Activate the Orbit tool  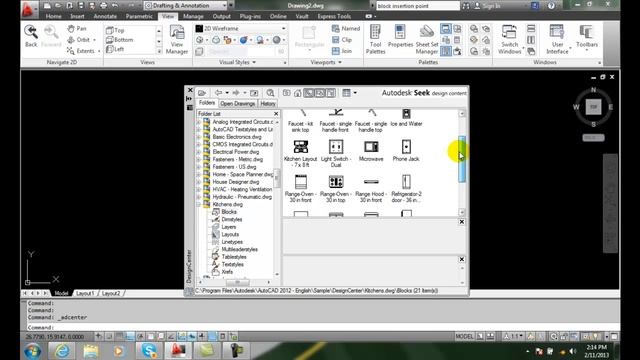[x=78, y=40]
